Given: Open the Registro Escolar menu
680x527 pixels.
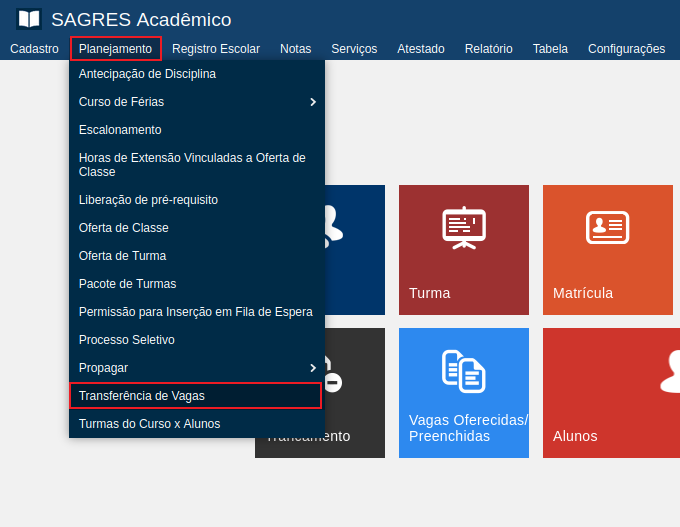Looking at the screenshot, I should 215,48.
